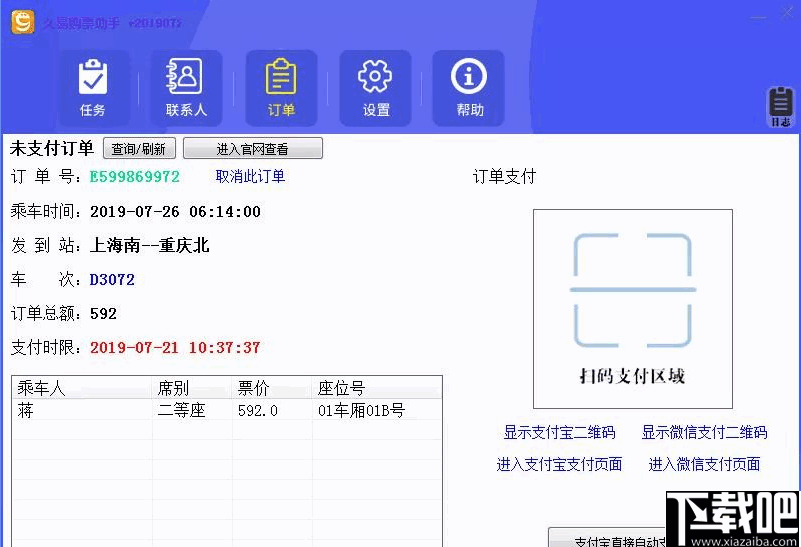This screenshot has width=801, height=547.
Task: Click the app logo icon in title bar
Action: pyautogui.click(x=23, y=22)
